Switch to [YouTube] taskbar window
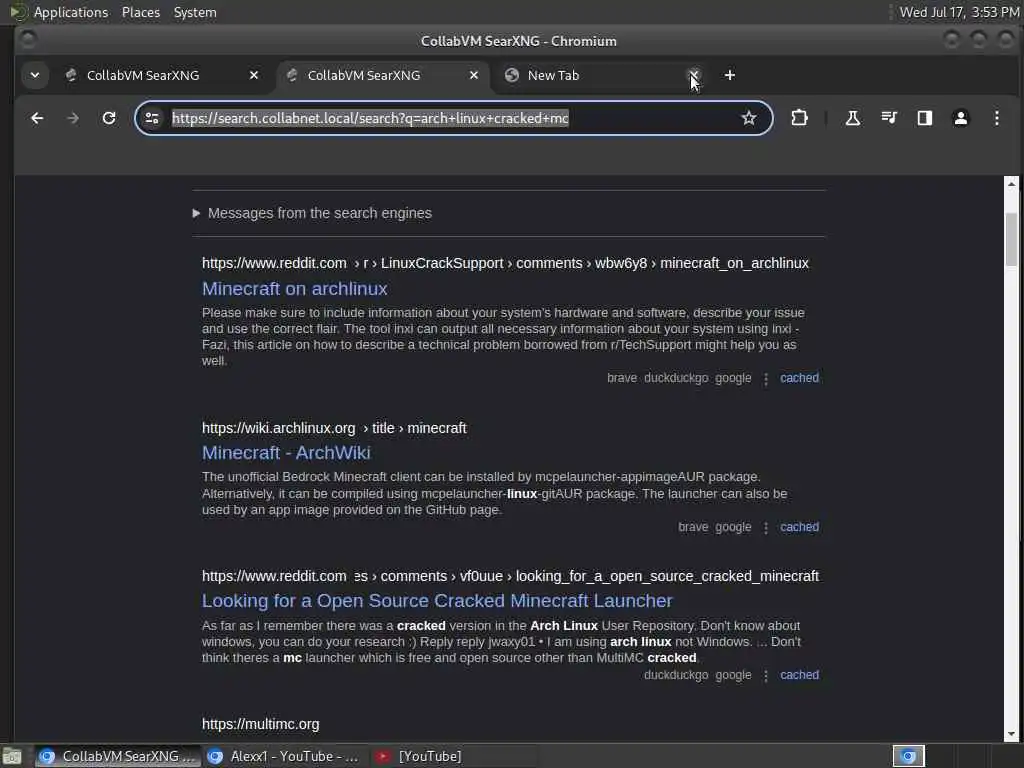This screenshot has width=1024, height=768. [x=454, y=756]
